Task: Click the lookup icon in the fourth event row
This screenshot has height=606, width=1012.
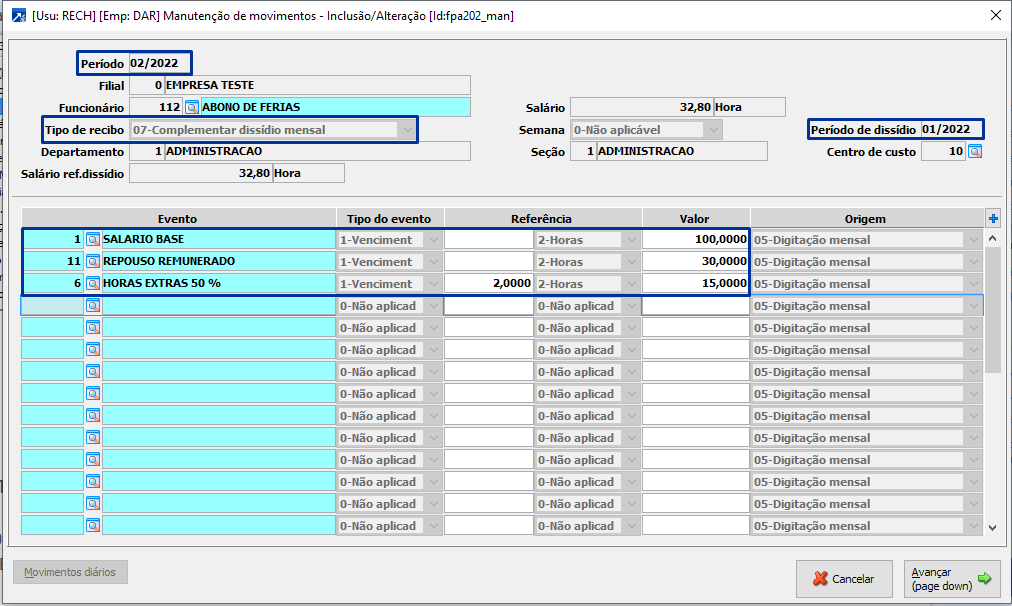Action: tap(93, 306)
